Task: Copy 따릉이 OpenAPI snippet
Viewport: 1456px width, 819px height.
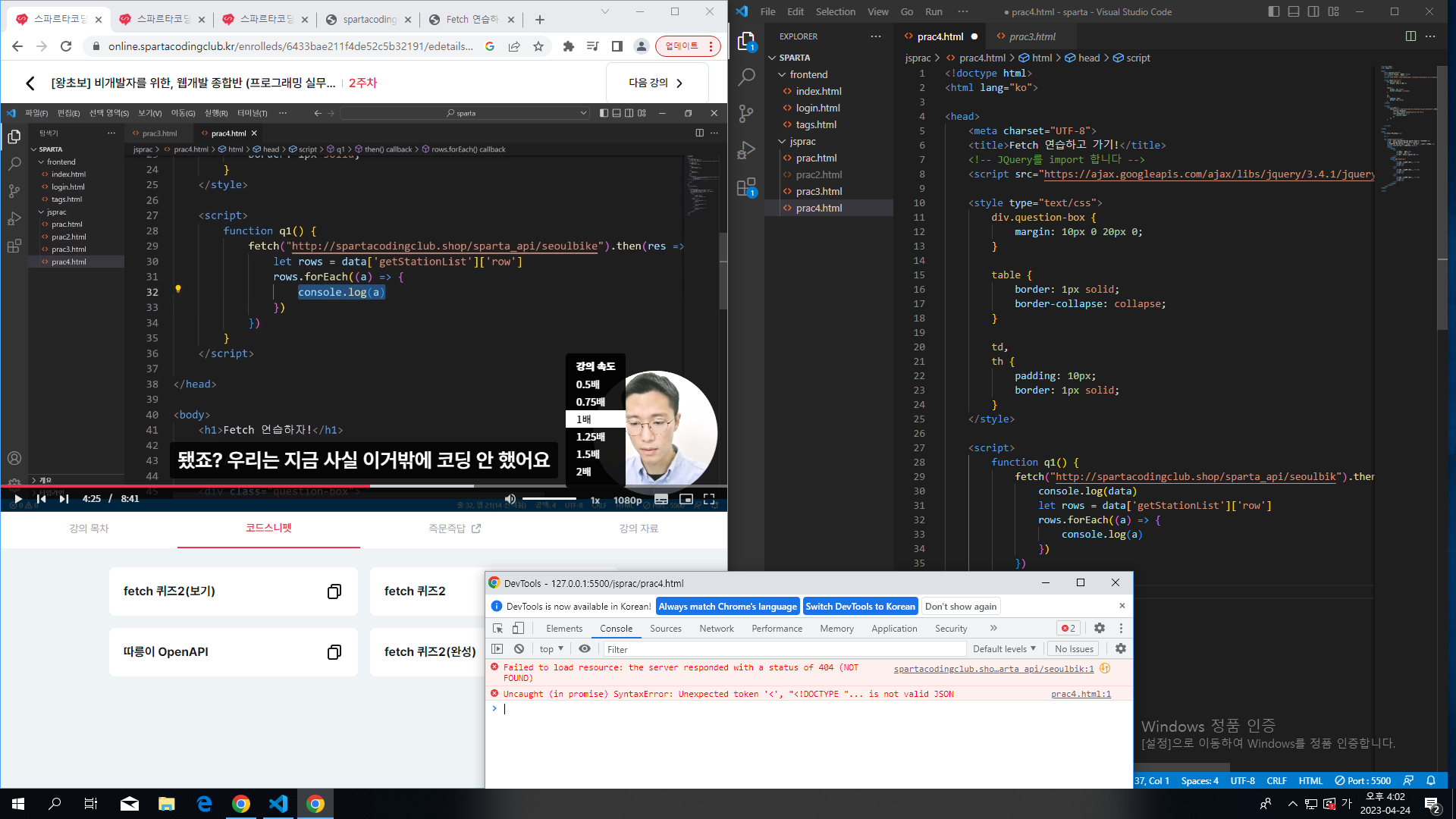Action: point(334,652)
